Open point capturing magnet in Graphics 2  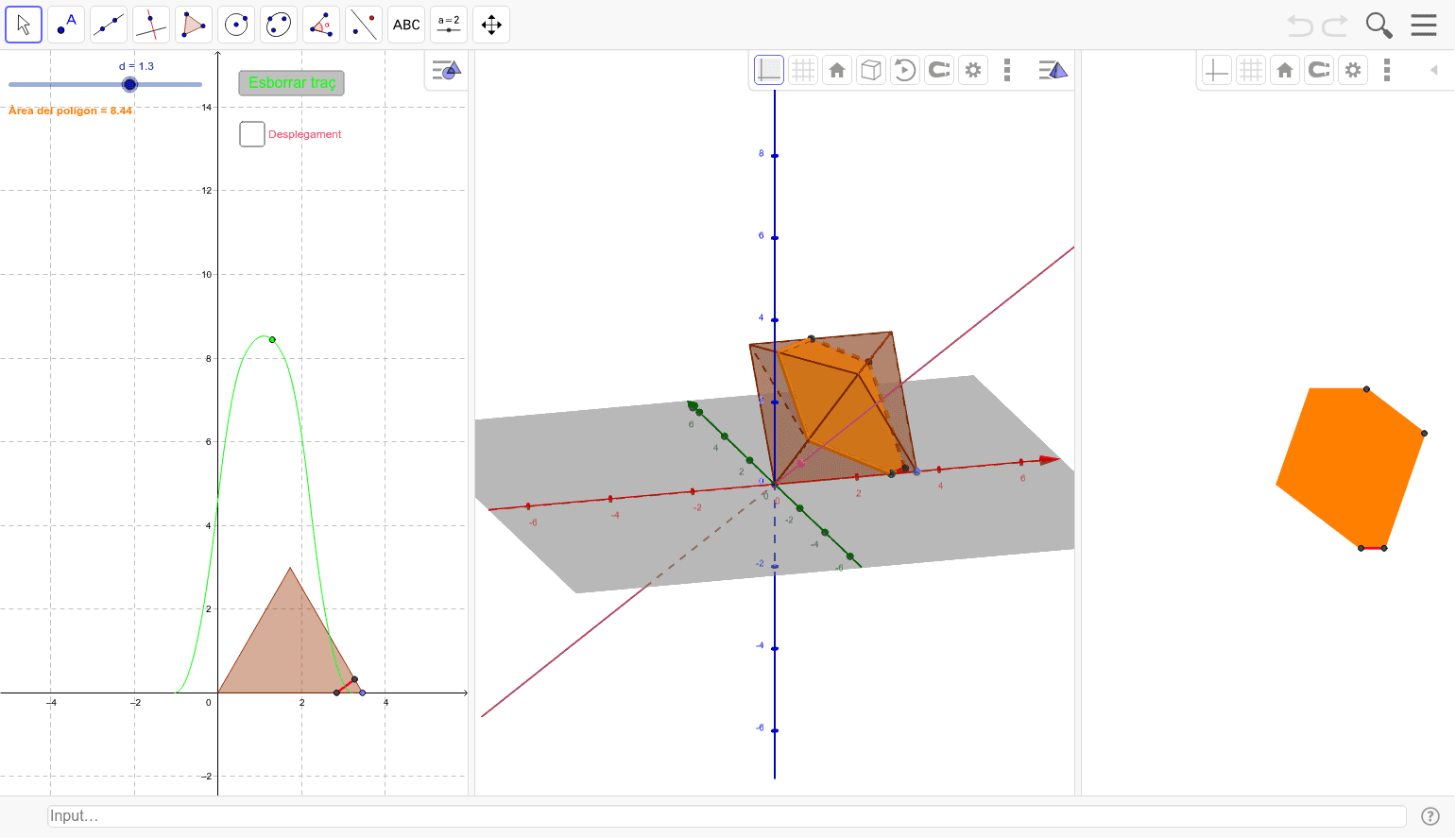coord(1319,70)
